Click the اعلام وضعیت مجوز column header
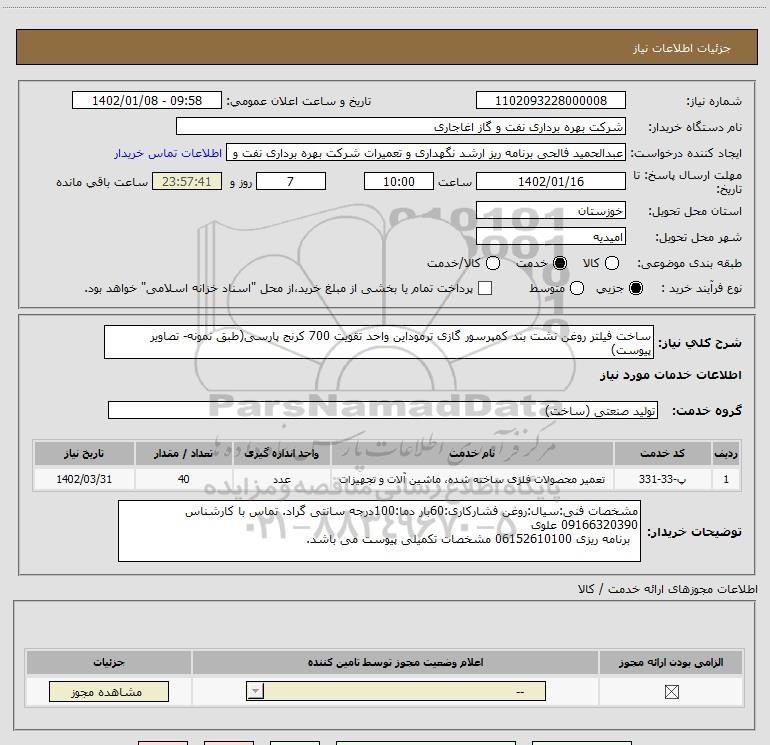This screenshot has width=770, height=745. pyautogui.click(x=395, y=662)
